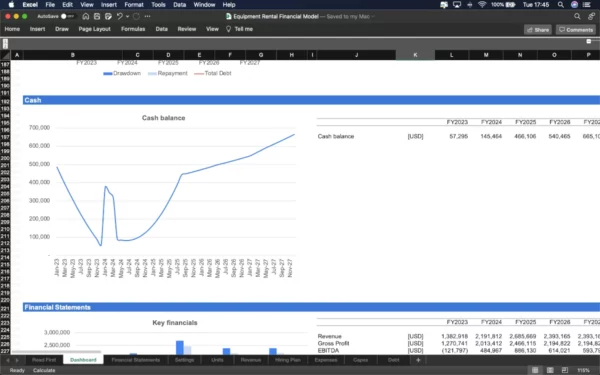This screenshot has width=600, height=375.
Task: Open the View ribbon tab
Action: 212,29
